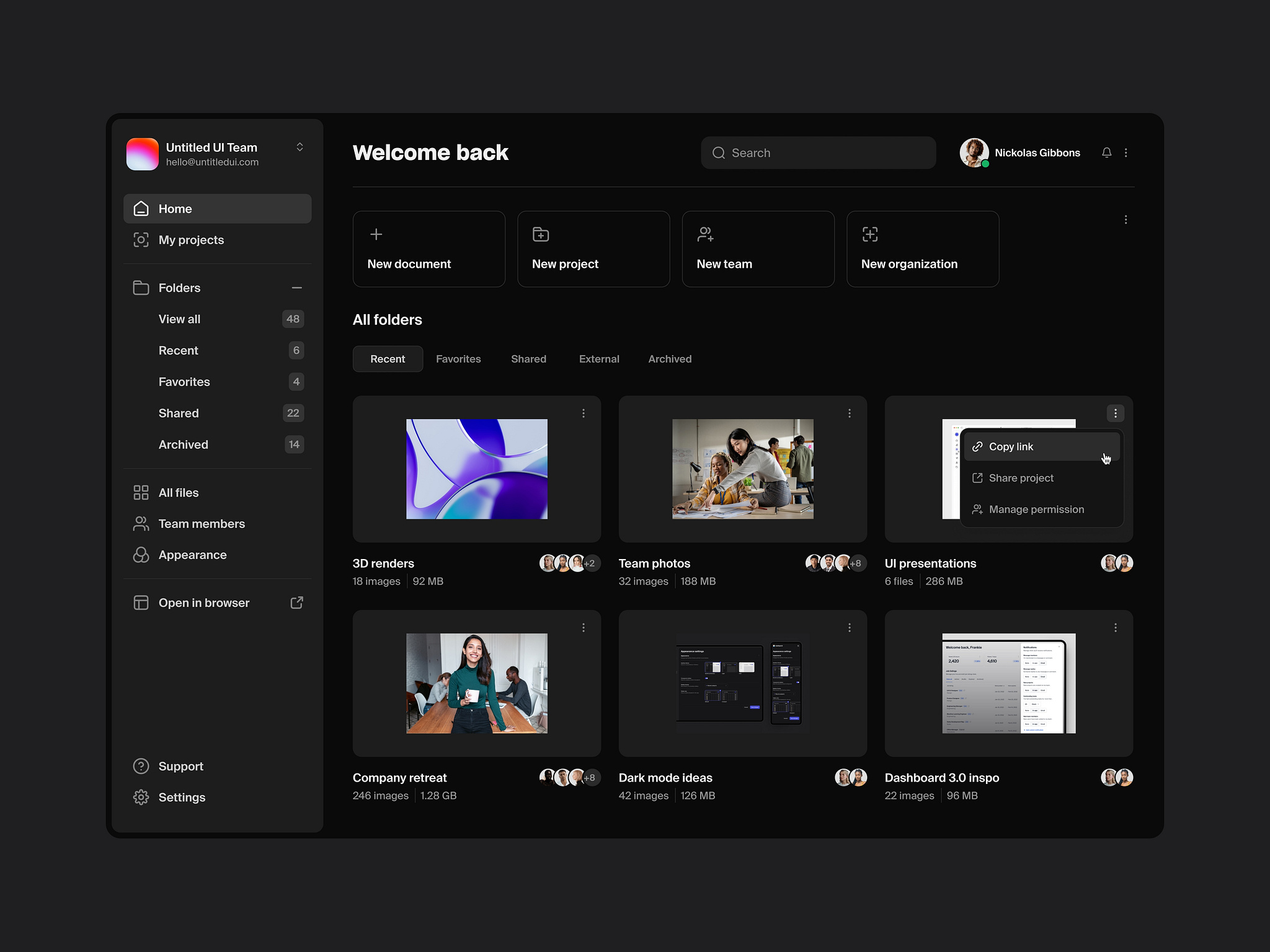This screenshot has height=952, width=1270.
Task: Click the notification bell icon
Action: click(x=1107, y=152)
